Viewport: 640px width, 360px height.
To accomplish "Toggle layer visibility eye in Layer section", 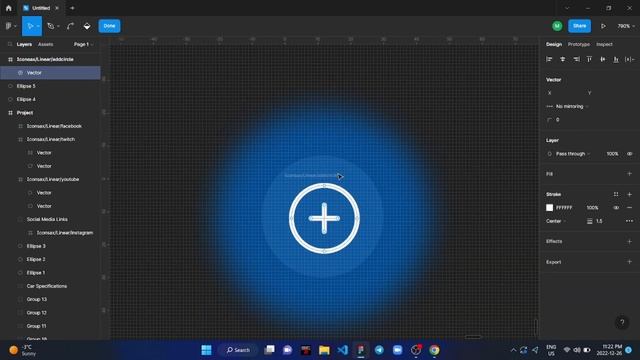I will [x=629, y=154].
